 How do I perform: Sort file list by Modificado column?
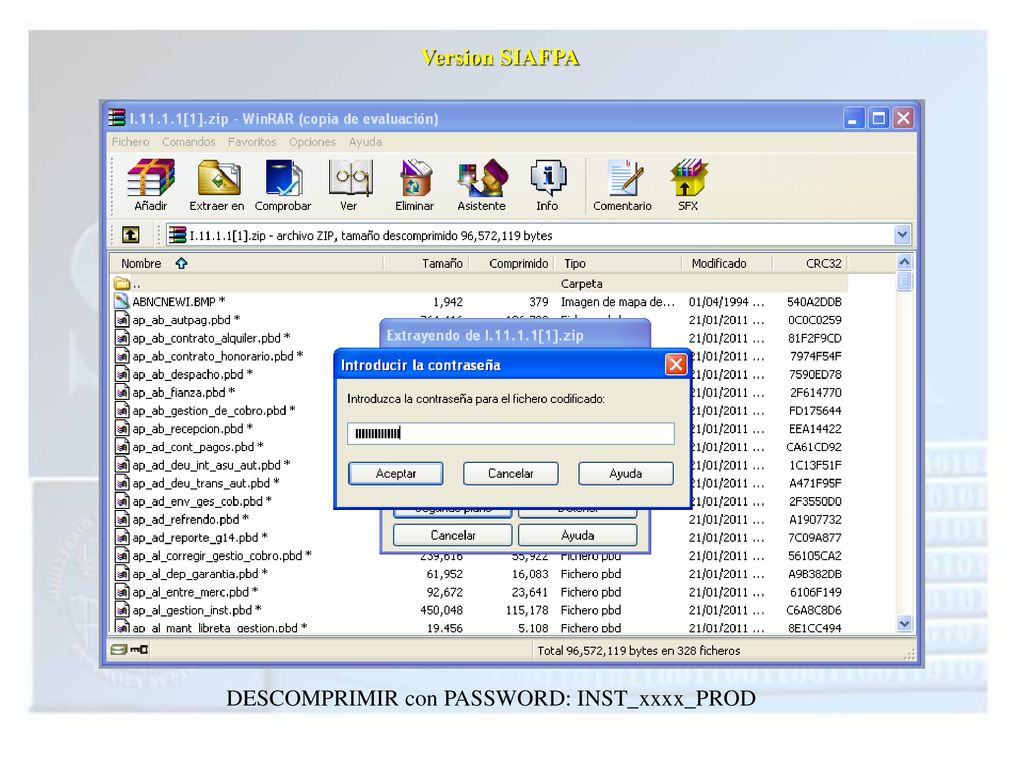[727, 263]
